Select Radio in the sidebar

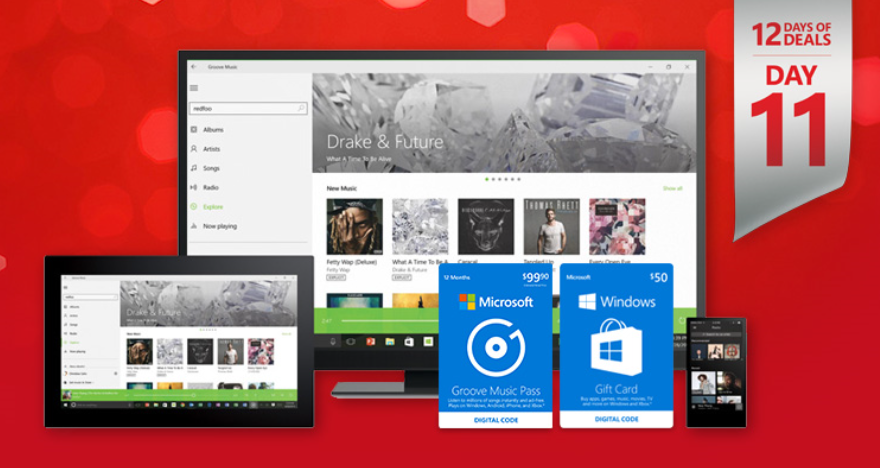point(211,187)
